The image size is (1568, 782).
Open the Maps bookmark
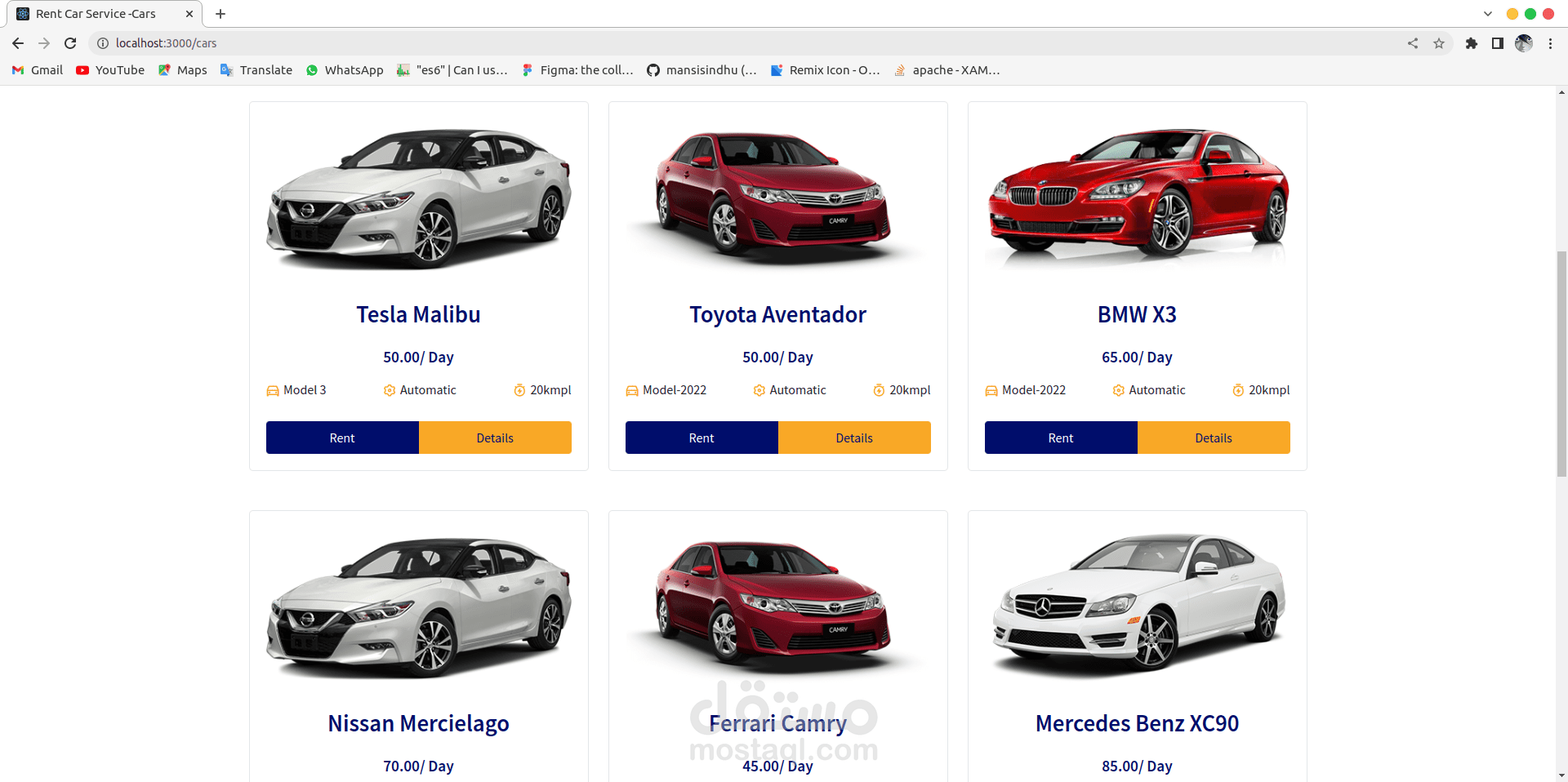[x=183, y=70]
